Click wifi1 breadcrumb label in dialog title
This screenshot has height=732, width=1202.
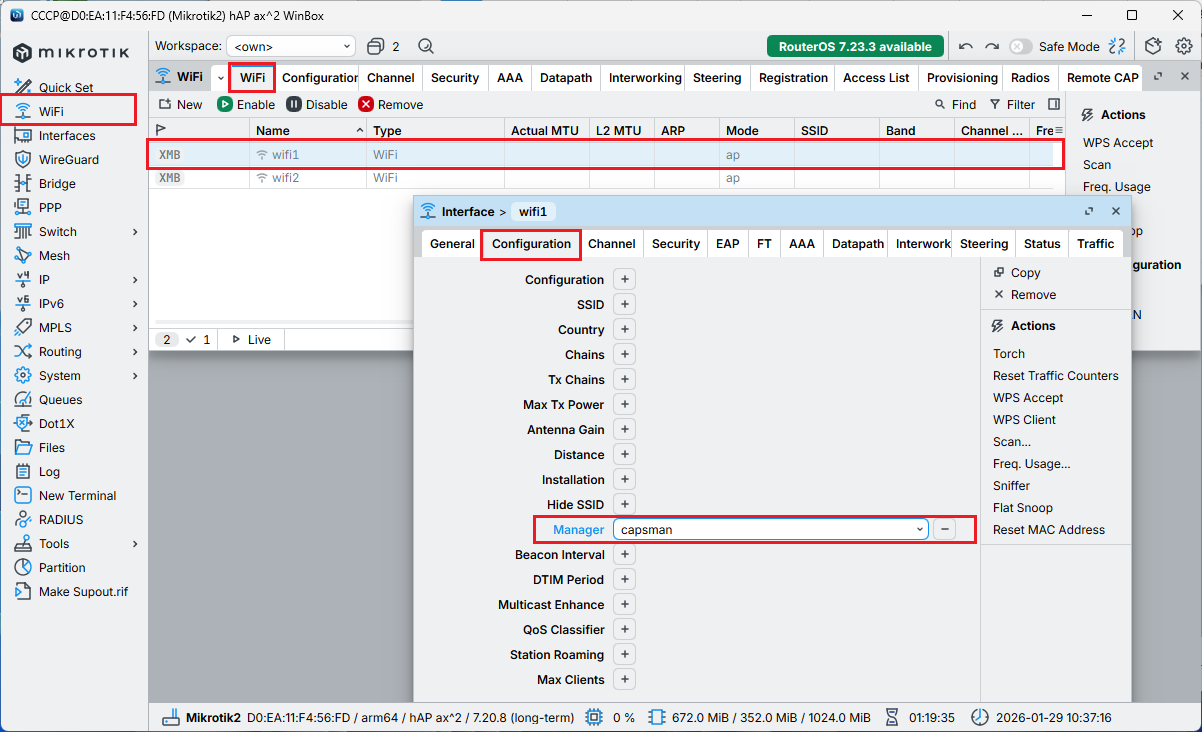coord(534,211)
